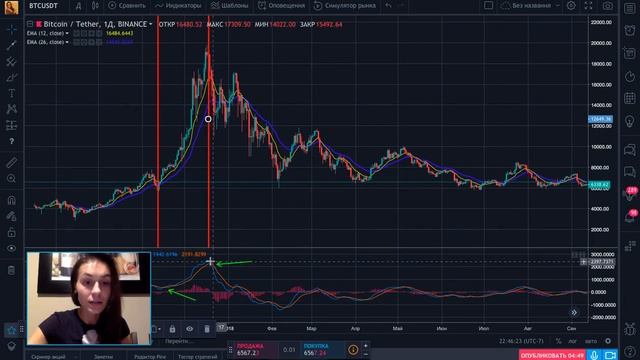Open the Индикаторы indicators menu
The image size is (640, 360).
tap(178, 6)
